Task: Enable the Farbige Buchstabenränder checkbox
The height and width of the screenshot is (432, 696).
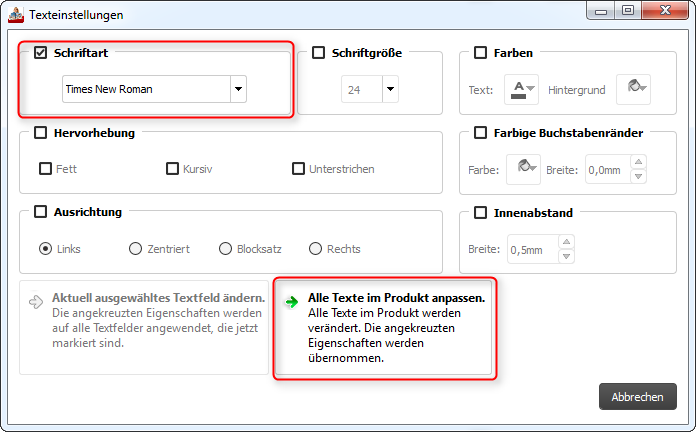Action: point(481,133)
